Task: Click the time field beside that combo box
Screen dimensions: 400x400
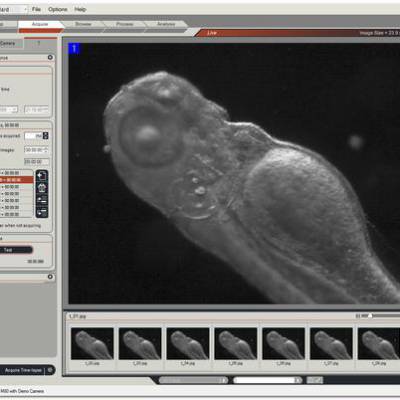Action: [37, 109]
